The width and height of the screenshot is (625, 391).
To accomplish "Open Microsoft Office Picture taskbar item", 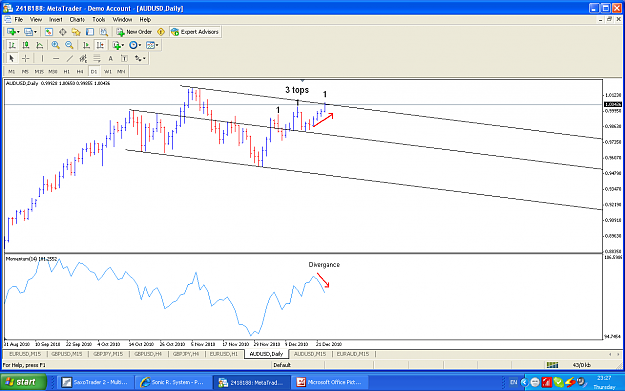I will click(x=329, y=382).
